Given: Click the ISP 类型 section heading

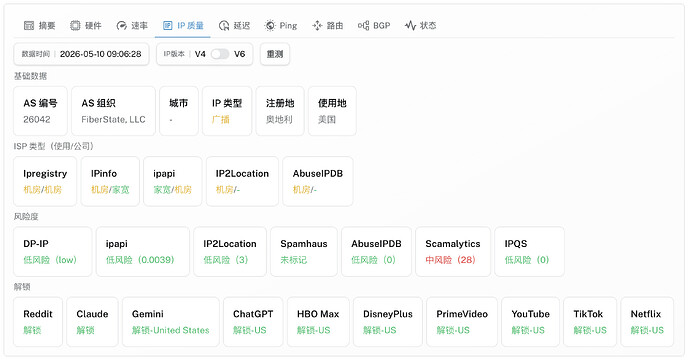Looking at the screenshot, I should (x=54, y=146).
